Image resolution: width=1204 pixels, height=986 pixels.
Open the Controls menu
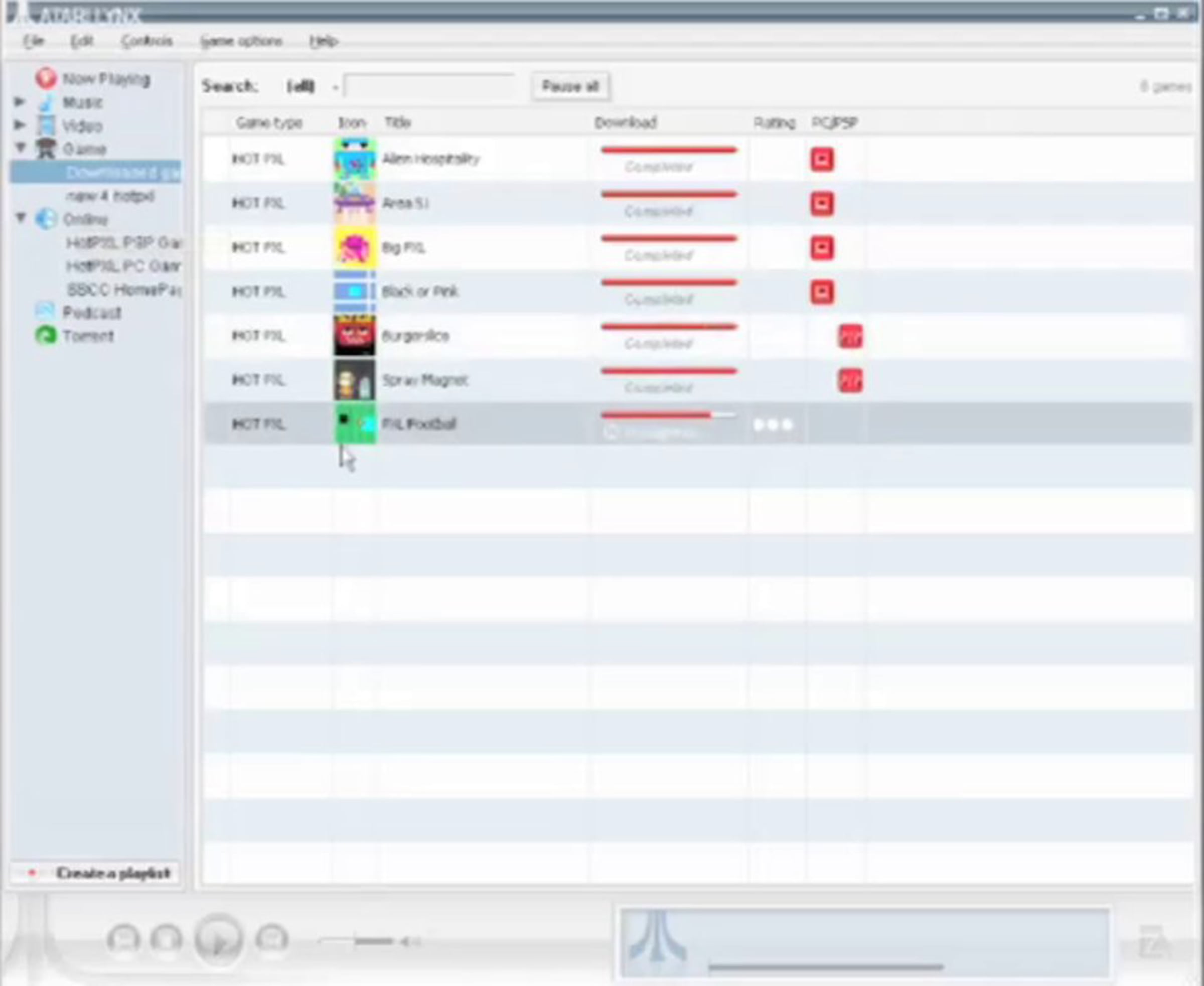click(147, 41)
